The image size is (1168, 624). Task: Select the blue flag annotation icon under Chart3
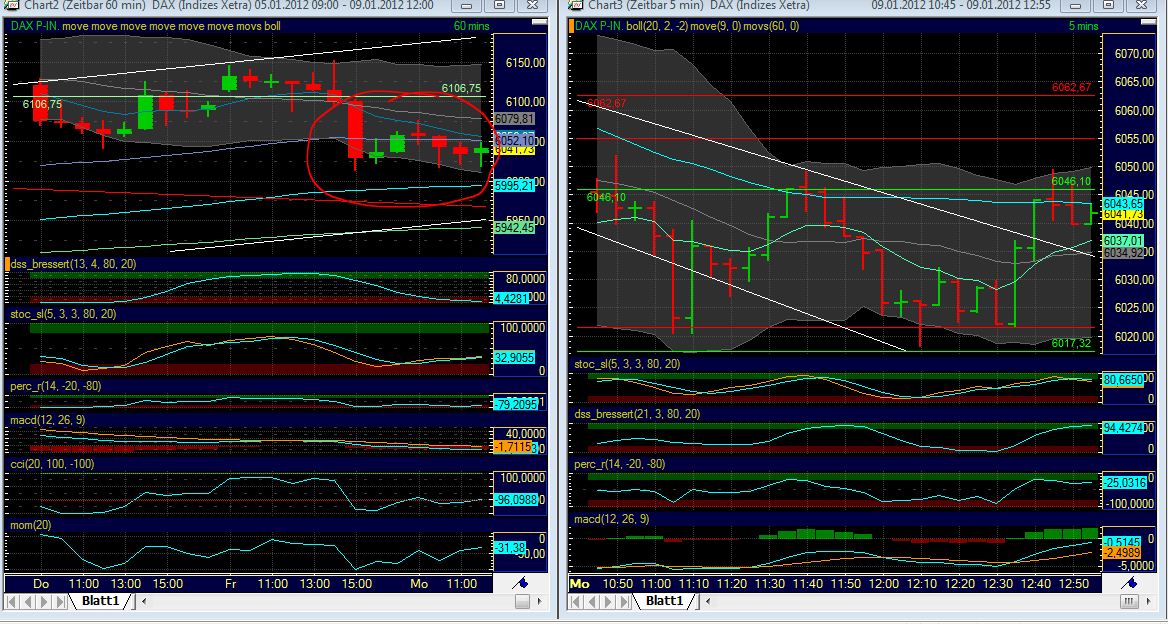1130,585
